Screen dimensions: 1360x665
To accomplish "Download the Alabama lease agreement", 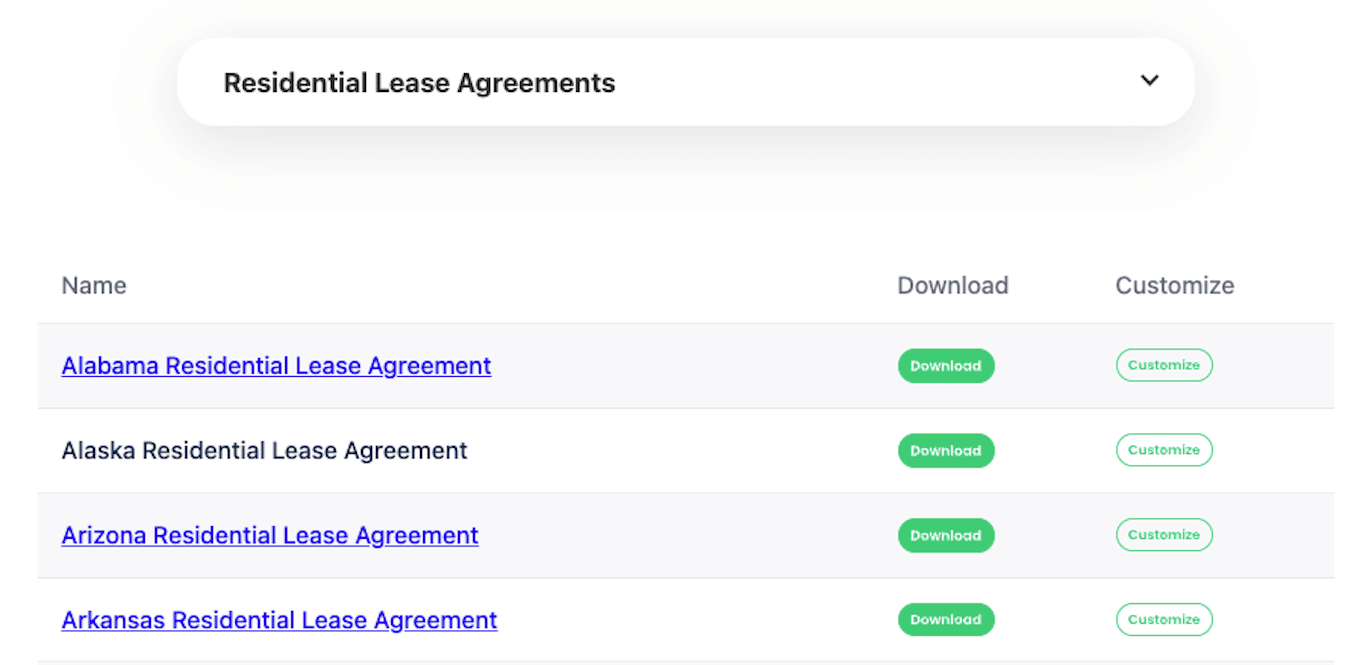I will pyautogui.click(x=945, y=366).
